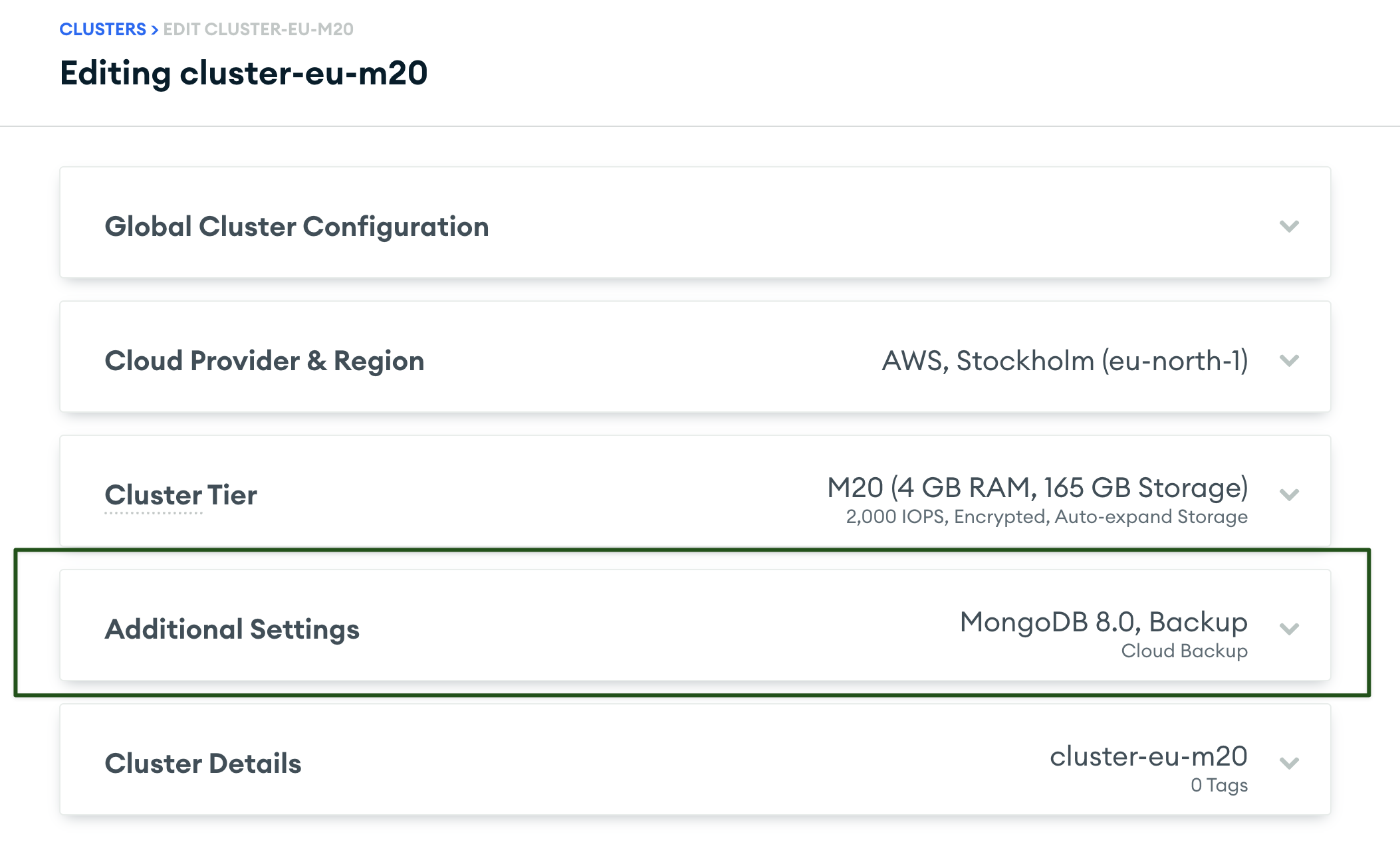1400x852 pixels.
Task: Click the M20 (4 GB RAM, 165 GB Storage) summary
Action: pos(1037,487)
